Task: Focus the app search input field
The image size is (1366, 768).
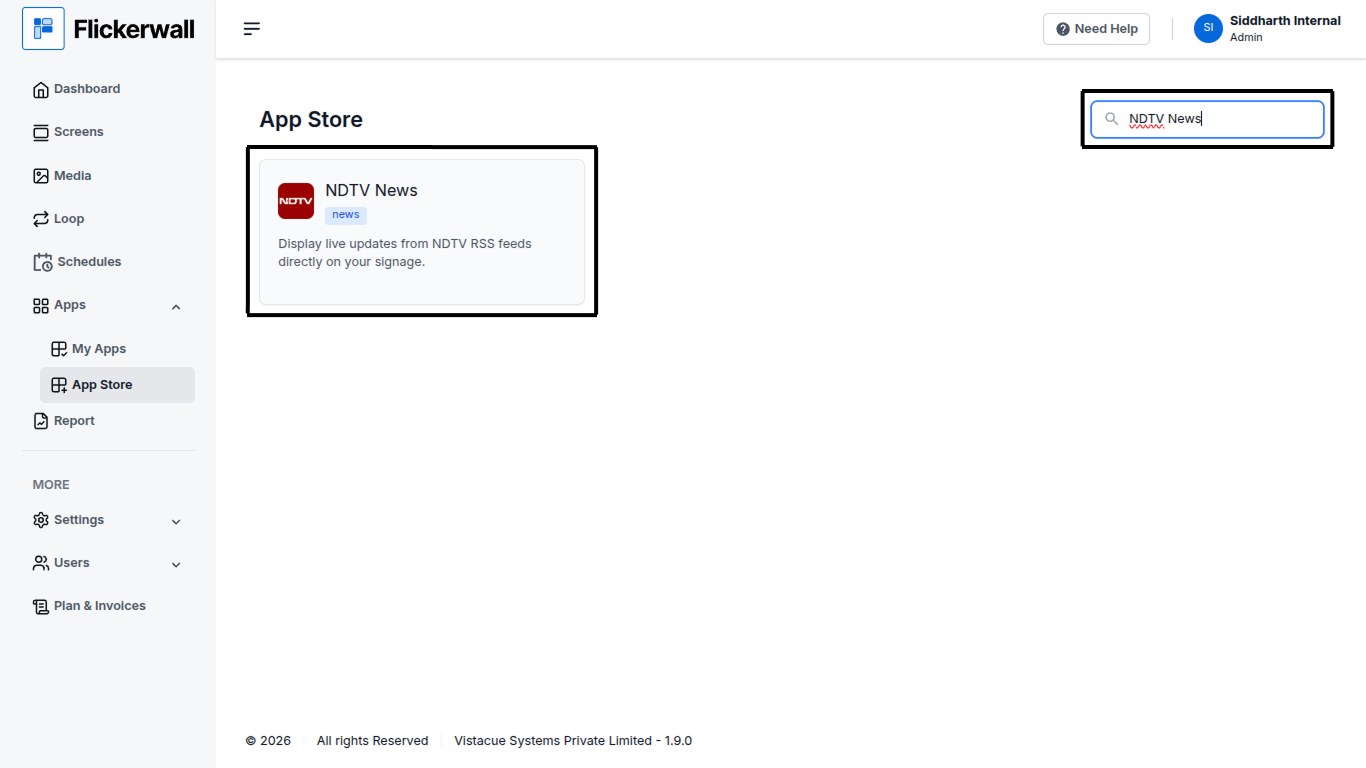Action: [1207, 119]
